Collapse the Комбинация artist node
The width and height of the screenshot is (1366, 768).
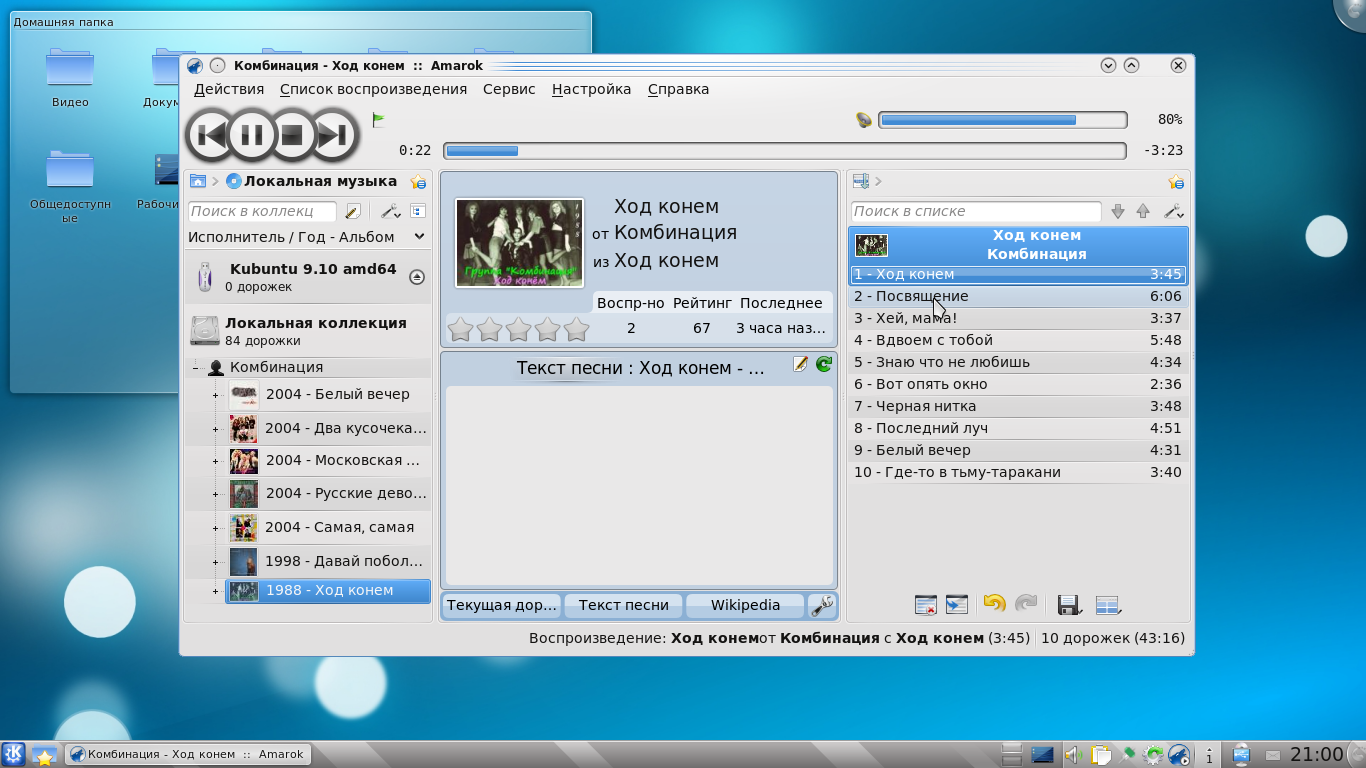[196, 368]
